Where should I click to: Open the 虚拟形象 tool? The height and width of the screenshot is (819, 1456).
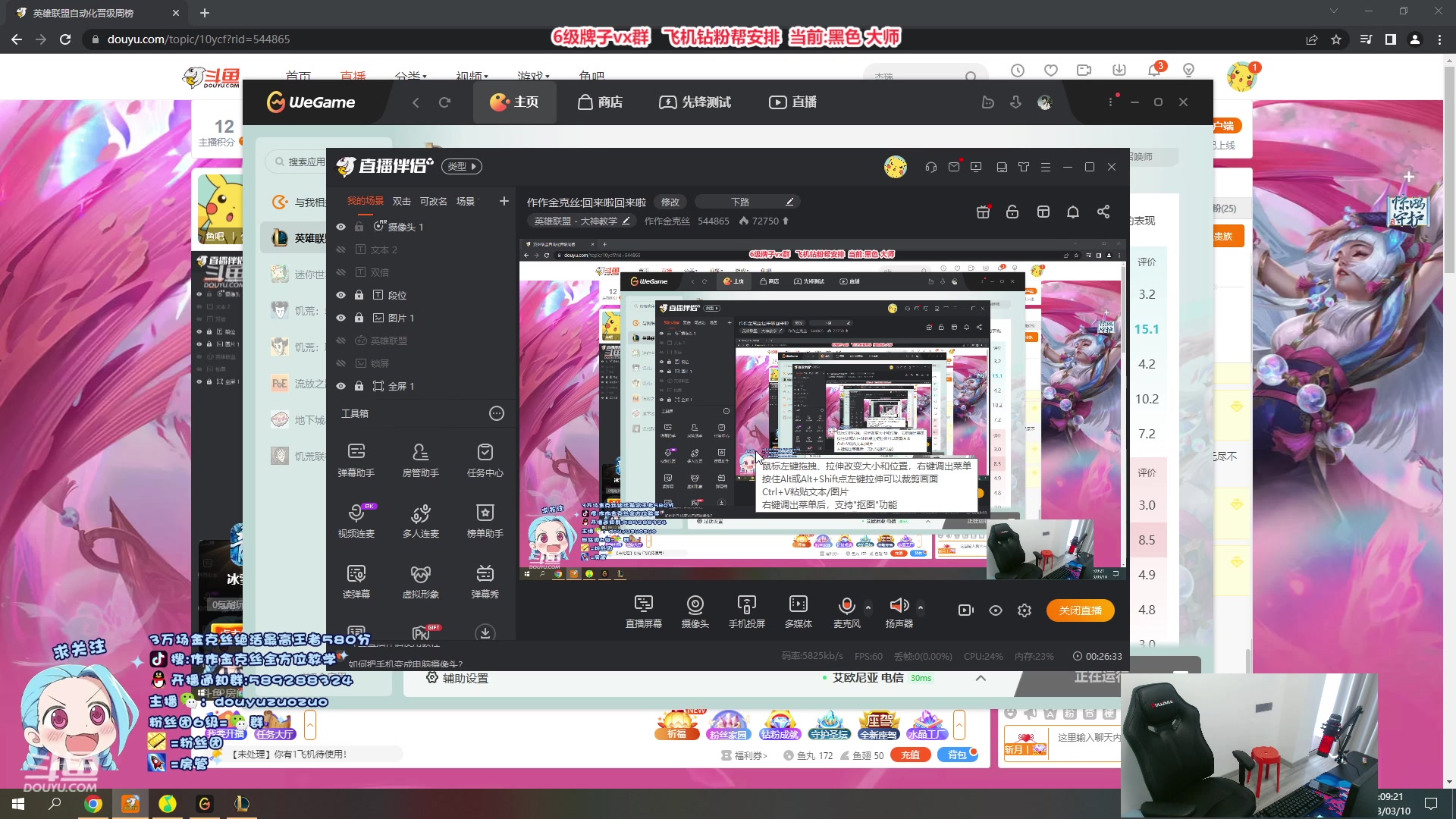420,581
